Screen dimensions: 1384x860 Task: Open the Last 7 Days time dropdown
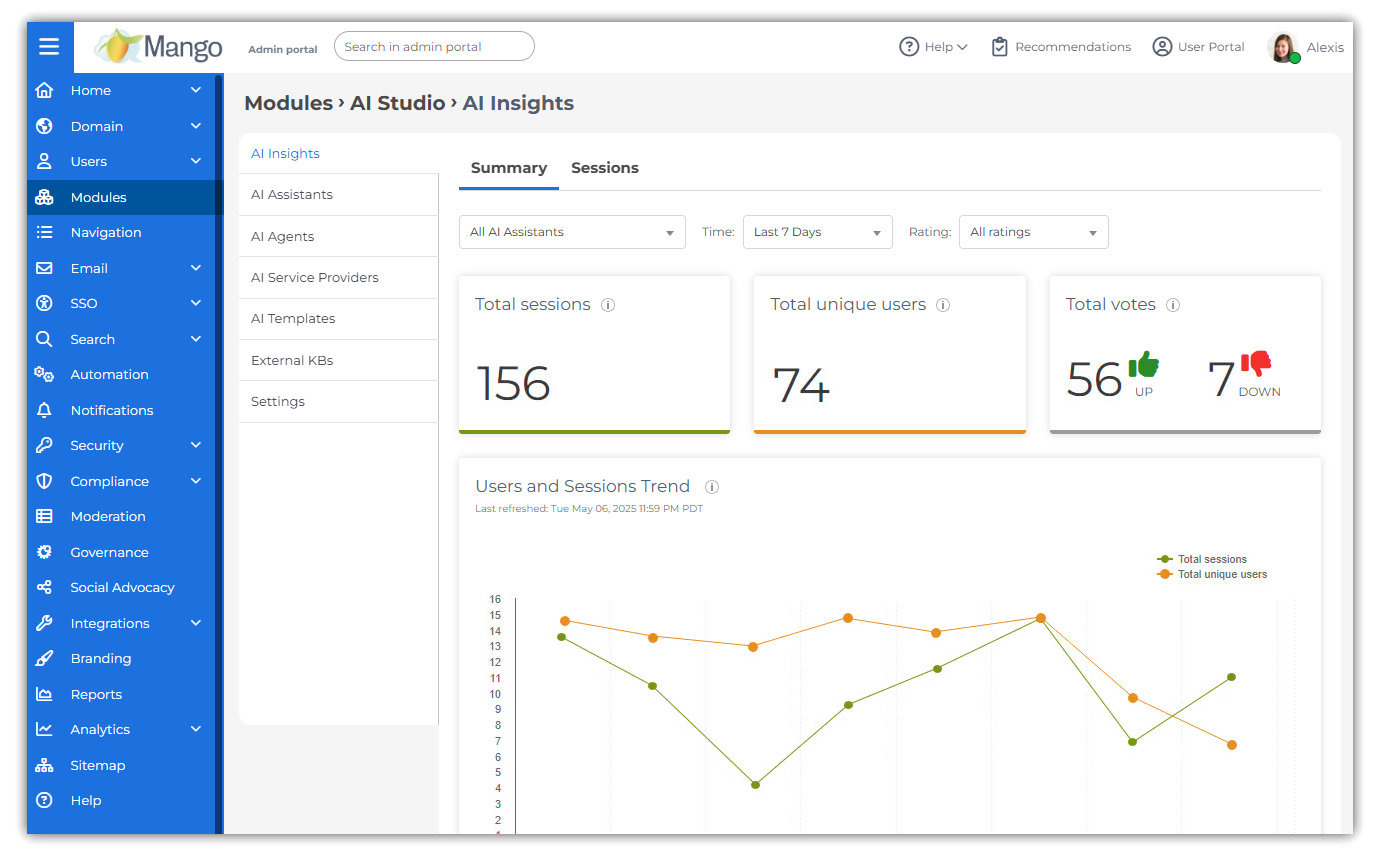pyautogui.click(x=817, y=232)
